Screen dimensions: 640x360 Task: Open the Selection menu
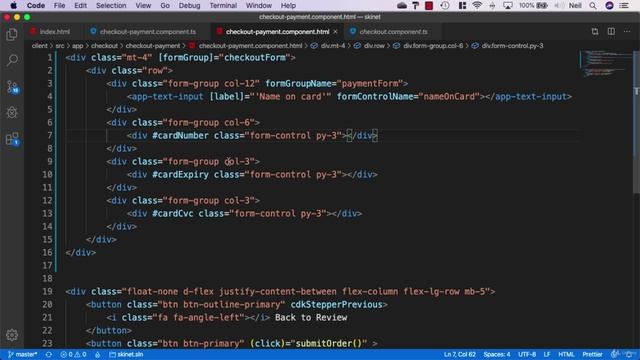[x=111, y=5]
